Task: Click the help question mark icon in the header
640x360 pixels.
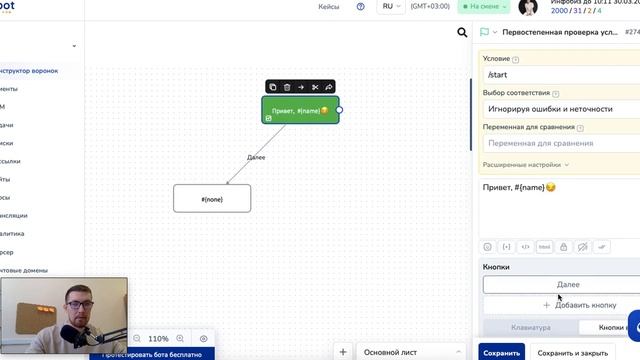Action: point(360,7)
